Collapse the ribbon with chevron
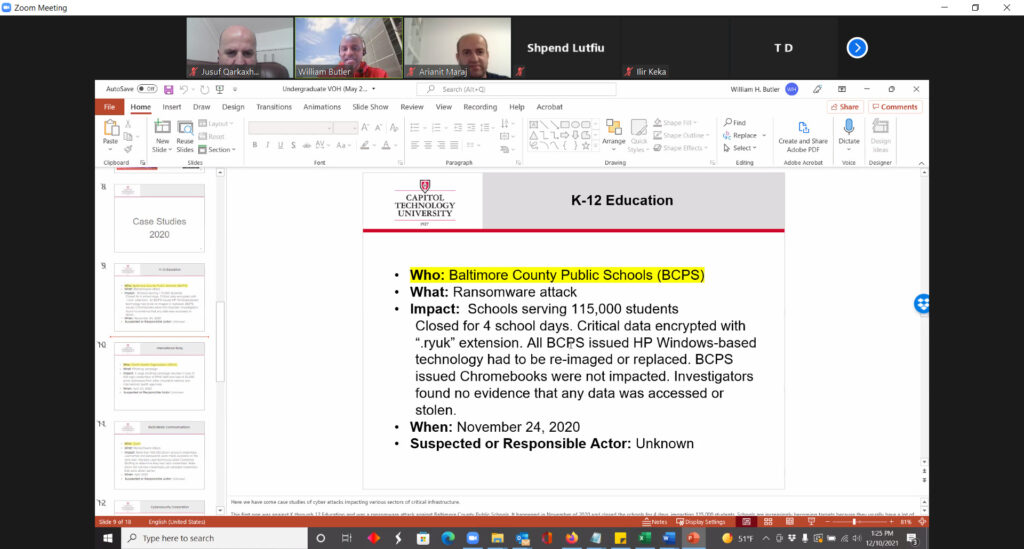Screen dimensions: 1024x549 (921, 163)
